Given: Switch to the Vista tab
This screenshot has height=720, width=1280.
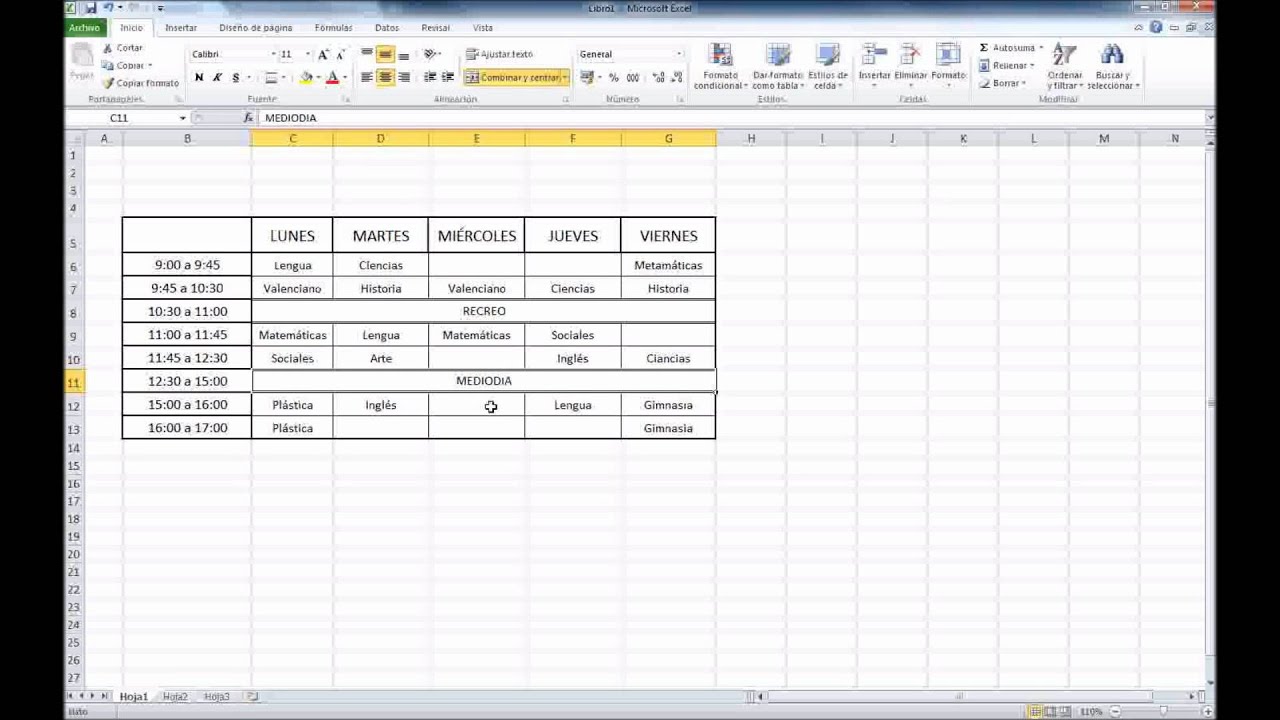Looking at the screenshot, I should point(483,28).
